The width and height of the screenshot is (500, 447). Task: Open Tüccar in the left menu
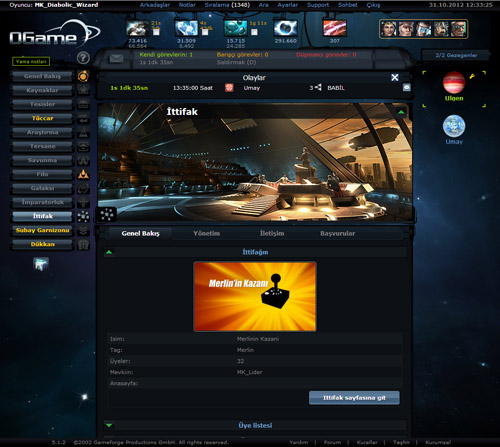(x=42, y=118)
